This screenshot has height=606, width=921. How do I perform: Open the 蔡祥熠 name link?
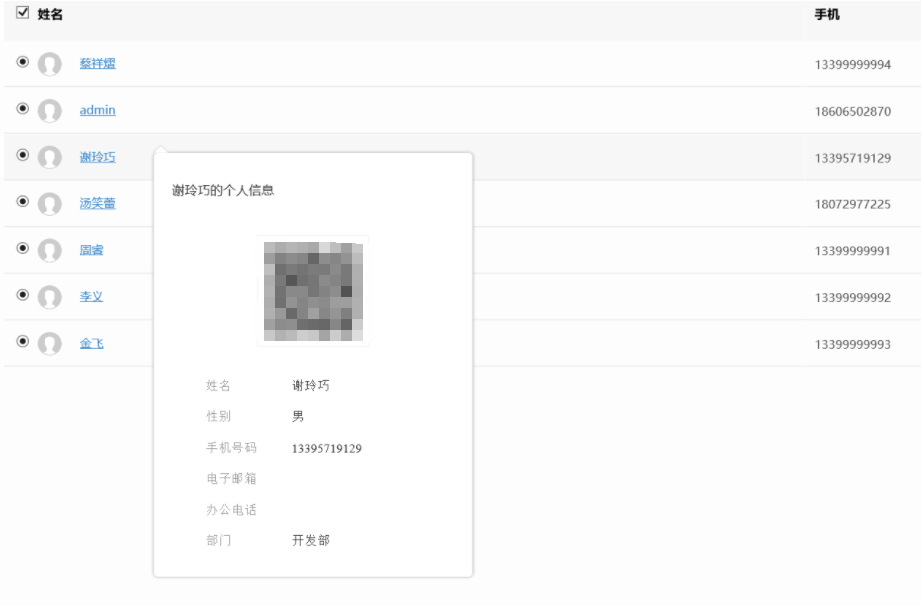click(98, 63)
